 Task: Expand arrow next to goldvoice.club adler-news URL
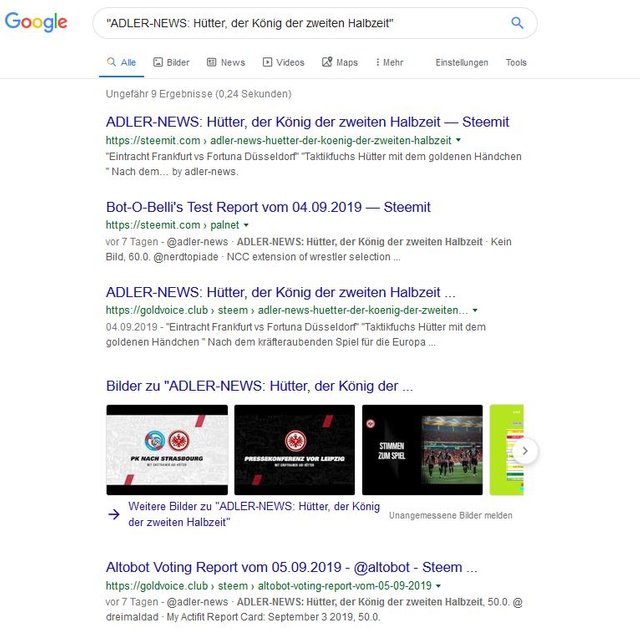click(475, 310)
